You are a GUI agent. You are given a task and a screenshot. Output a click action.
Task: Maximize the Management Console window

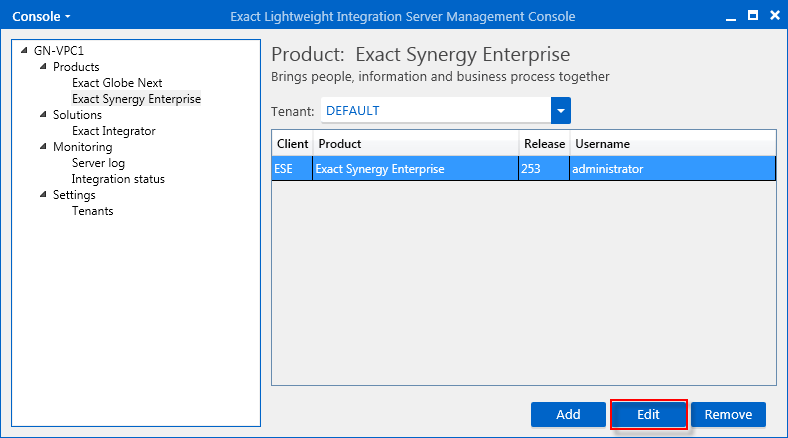pyautogui.click(x=753, y=16)
